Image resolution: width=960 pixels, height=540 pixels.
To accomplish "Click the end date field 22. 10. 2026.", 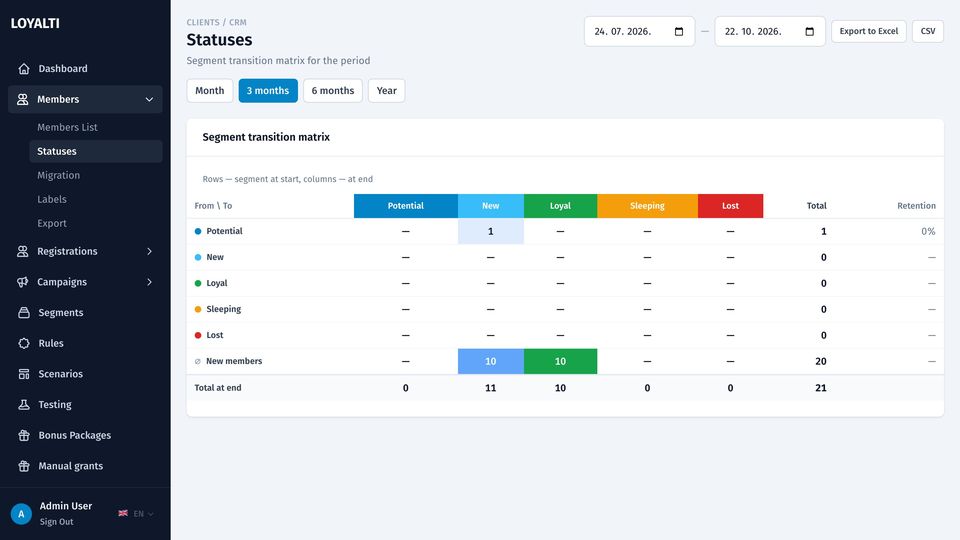I will (770, 31).
